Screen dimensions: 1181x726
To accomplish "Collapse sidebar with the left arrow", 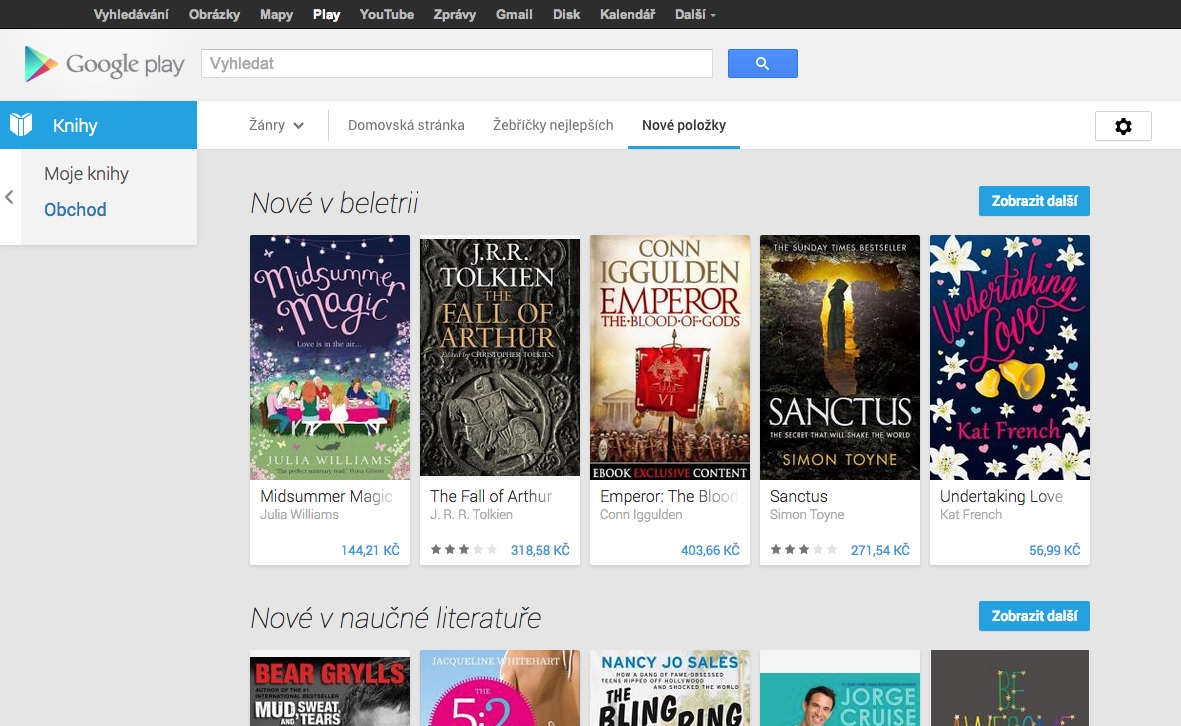I will pos(9,197).
